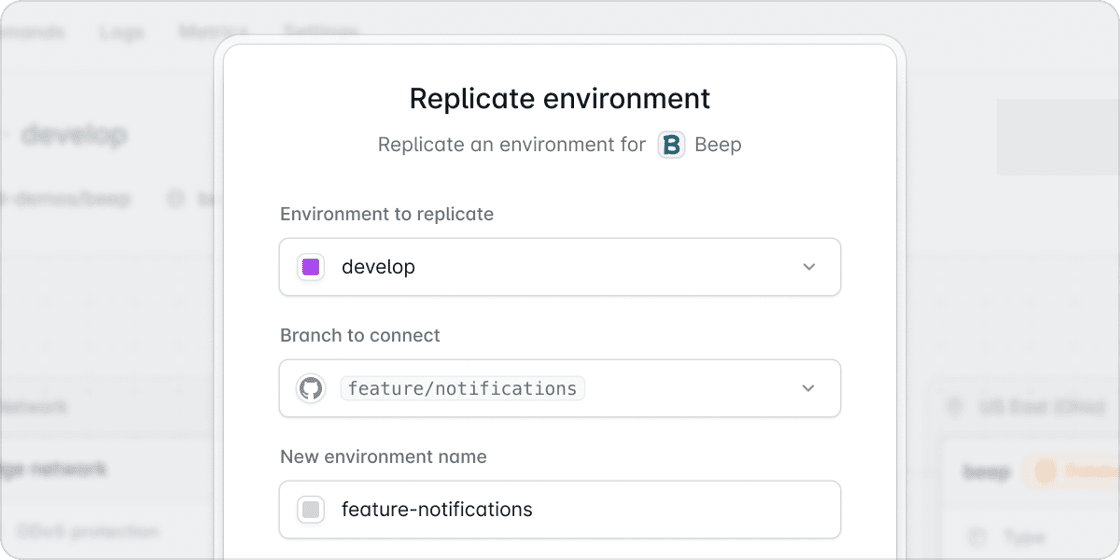The height and width of the screenshot is (560, 1120).
Task: Select the feature/notifications branch tag
Action: point(462,388)
